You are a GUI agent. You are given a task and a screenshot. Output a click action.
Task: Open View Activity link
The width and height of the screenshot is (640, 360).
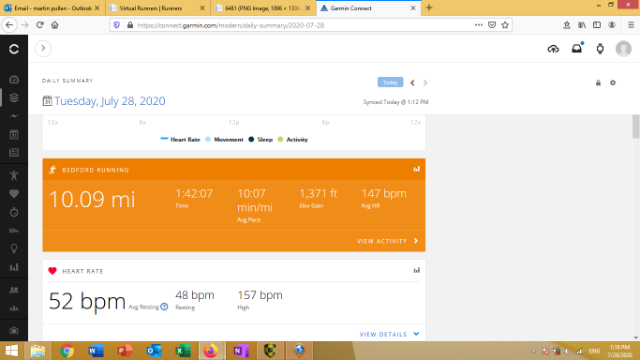[387, 241]
